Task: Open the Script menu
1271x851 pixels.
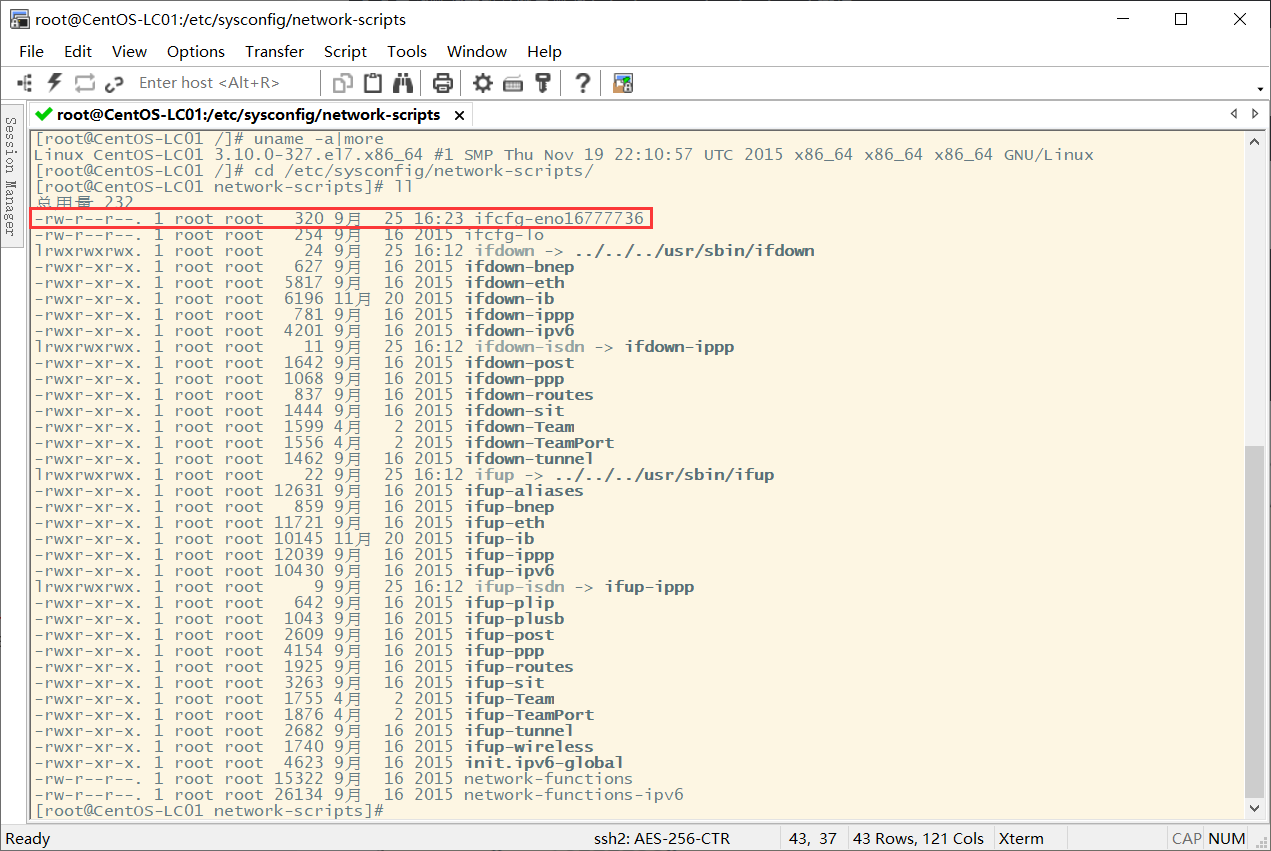Action: click(345, 51)
